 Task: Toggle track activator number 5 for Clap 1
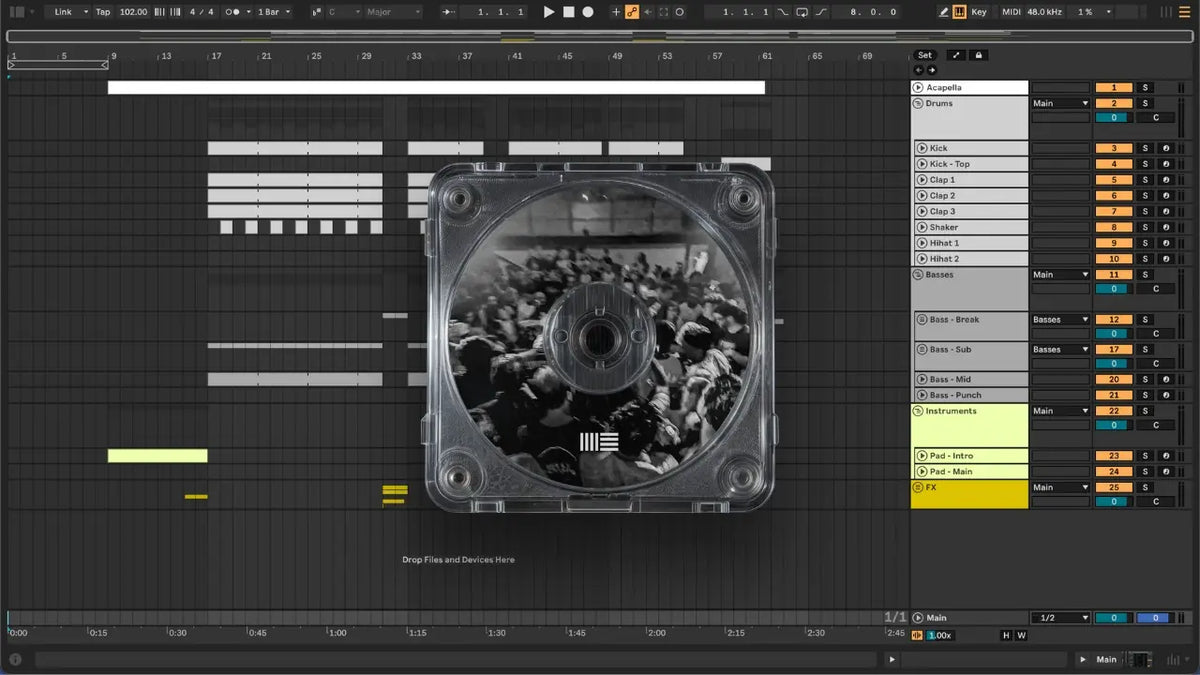(x=1114, y=180)
